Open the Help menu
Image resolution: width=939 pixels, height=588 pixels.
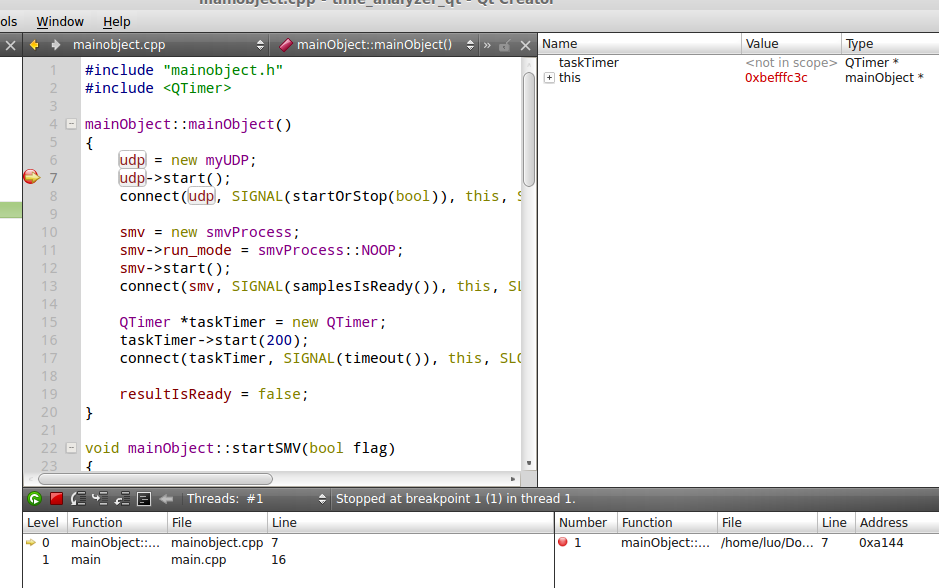[x=117, y=22]
